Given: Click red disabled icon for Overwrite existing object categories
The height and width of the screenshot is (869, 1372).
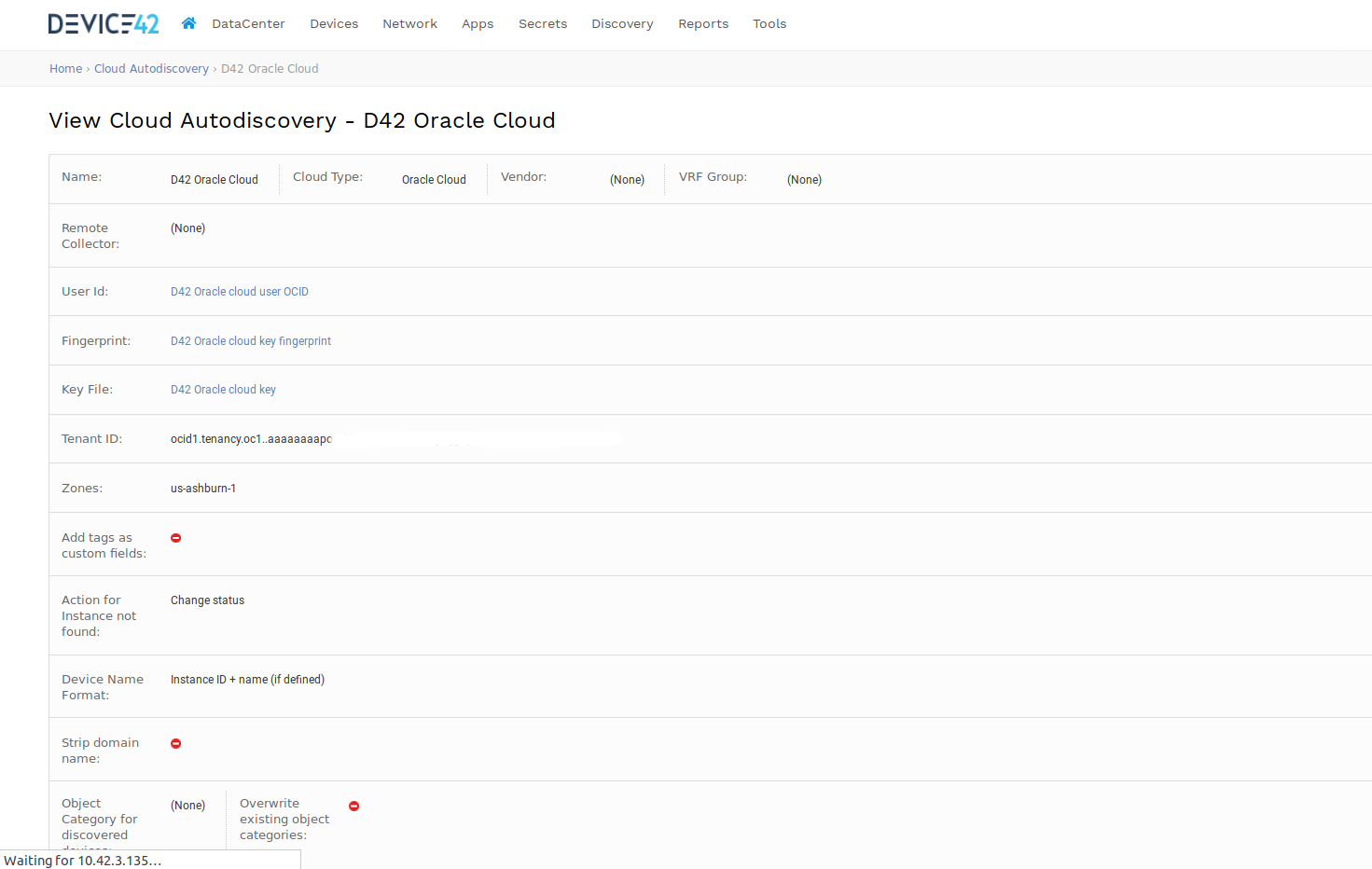Looking at the screenshot, I should (x=354, y=806).
